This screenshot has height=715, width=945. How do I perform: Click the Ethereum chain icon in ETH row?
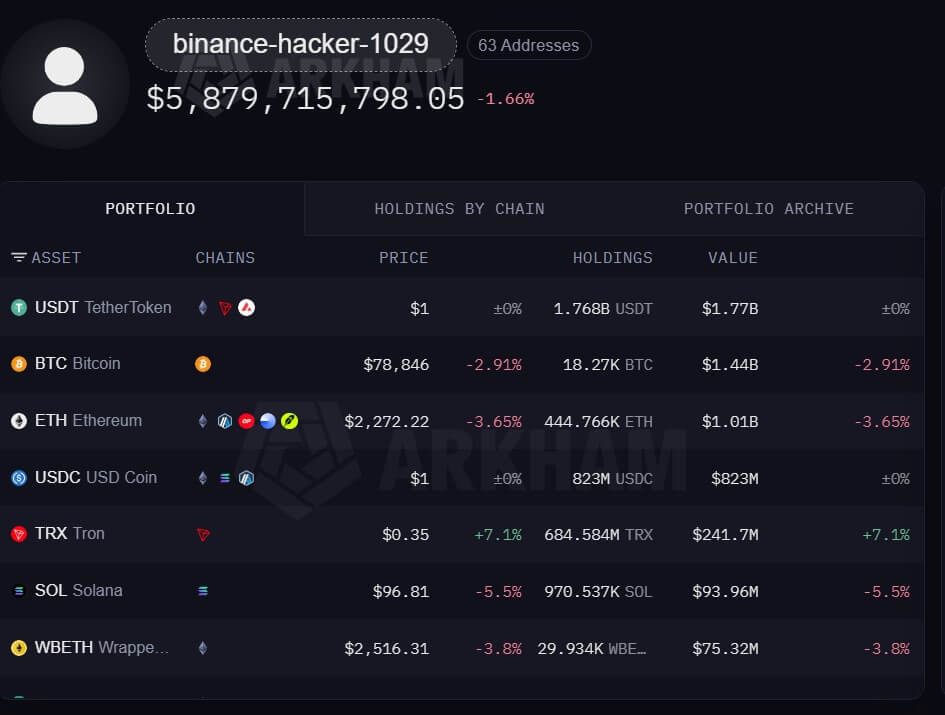(203, 421)
